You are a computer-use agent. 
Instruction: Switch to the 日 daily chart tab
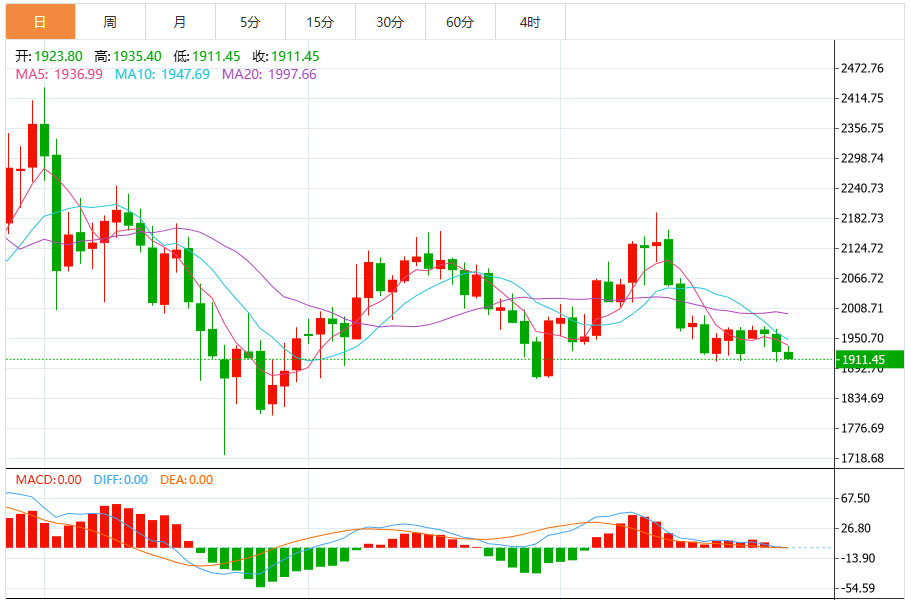point(40,22)
